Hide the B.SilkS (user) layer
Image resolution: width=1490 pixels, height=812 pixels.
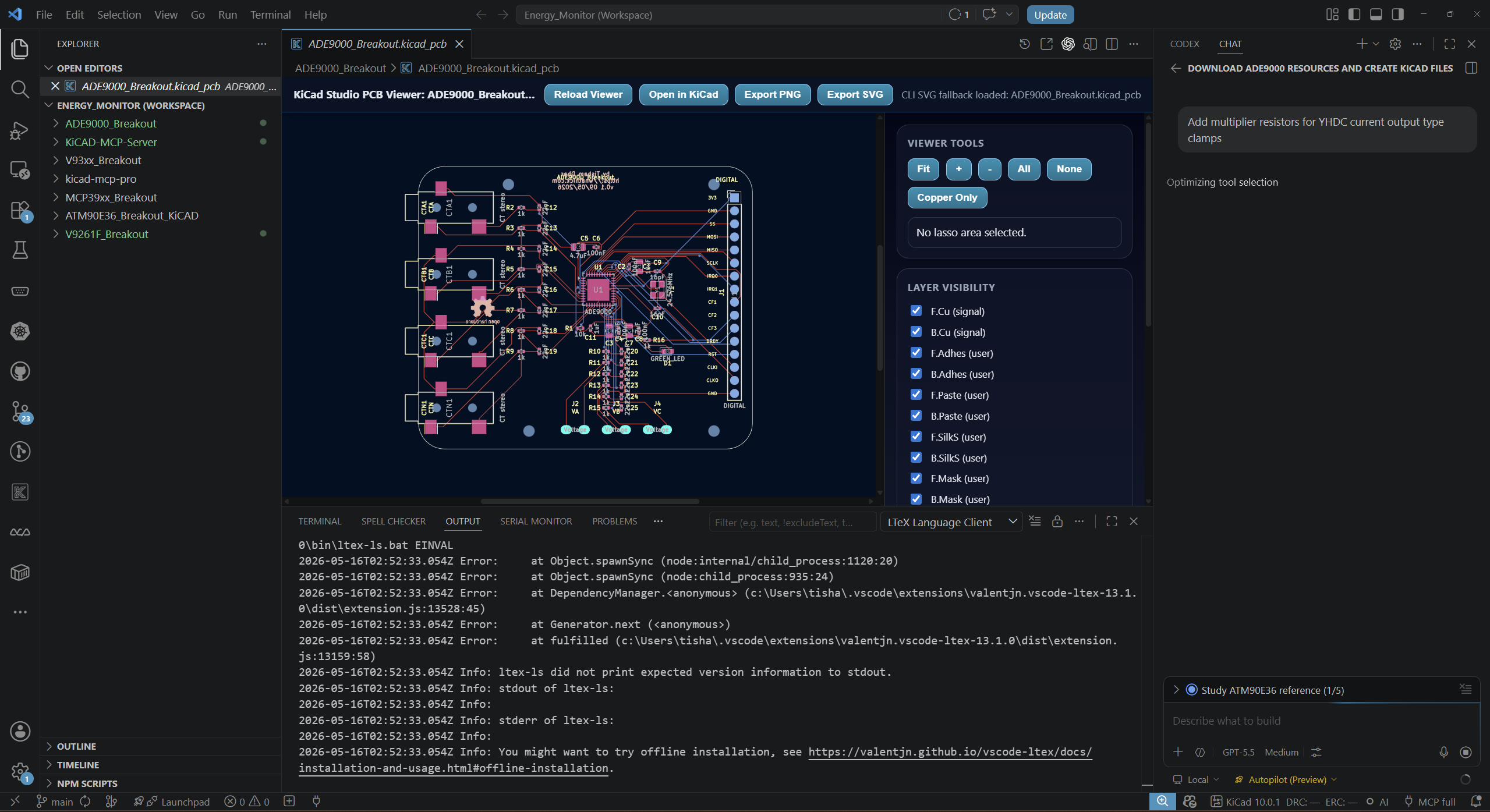[916, 458]
